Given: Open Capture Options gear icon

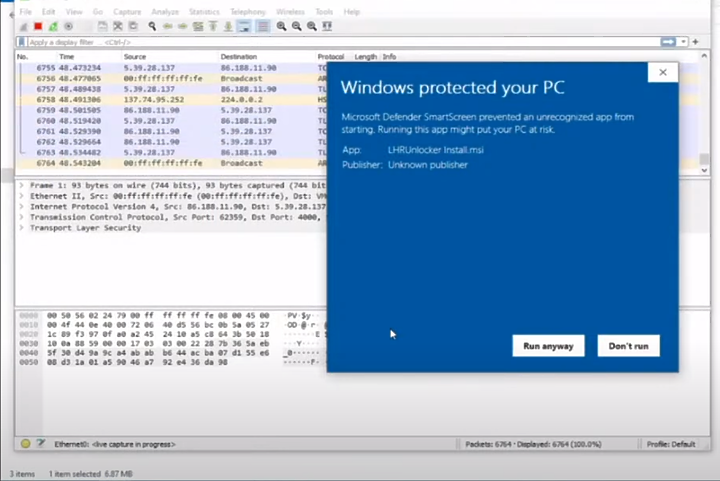Looking at the screenshot, I should tap(68, 26).
